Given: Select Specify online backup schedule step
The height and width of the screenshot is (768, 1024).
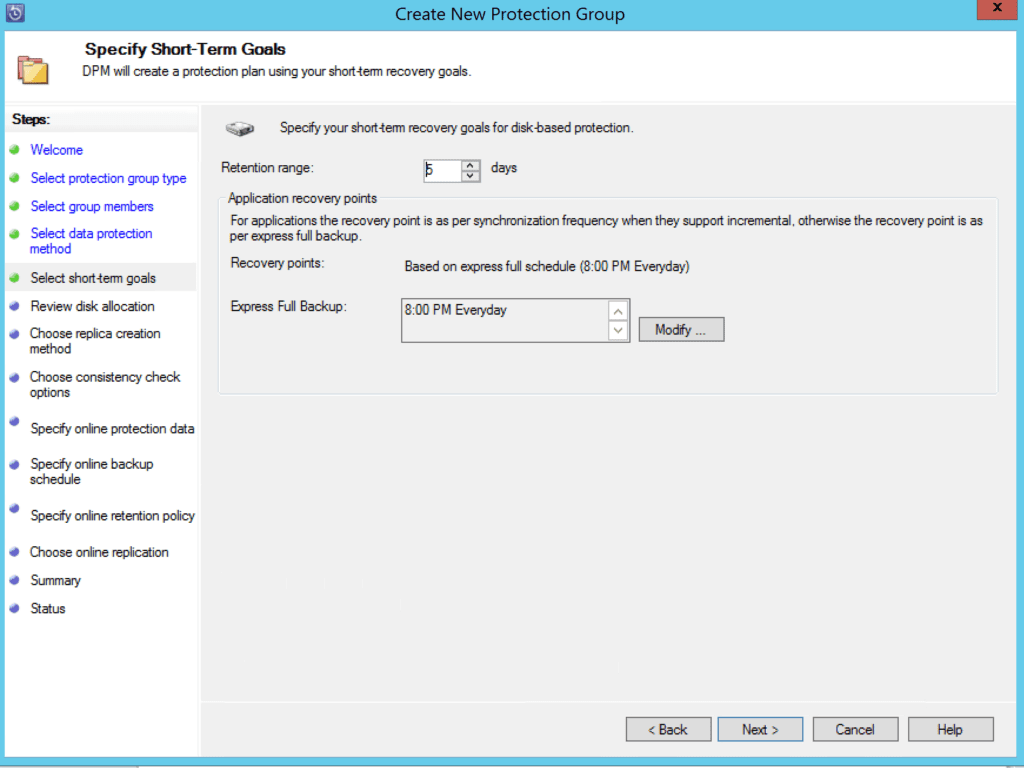Looking at the screenshot, I should pos(91,472).
